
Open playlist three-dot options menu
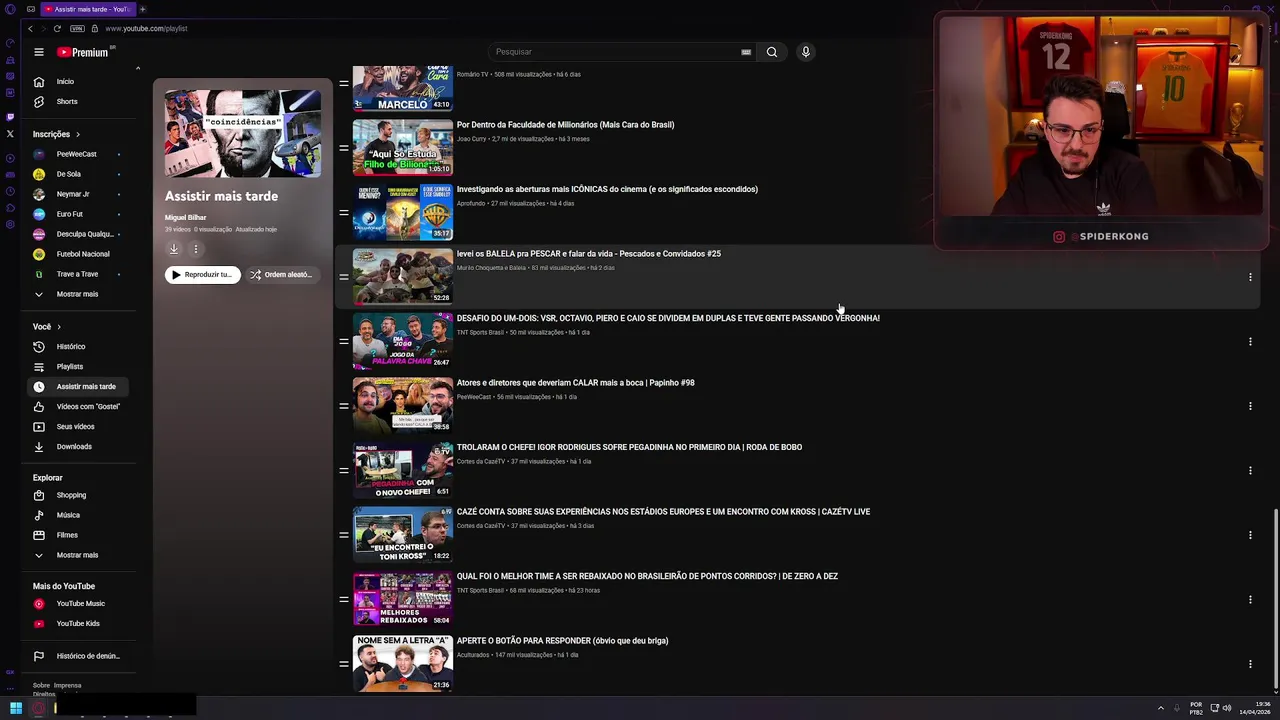[x=196, y=249]
